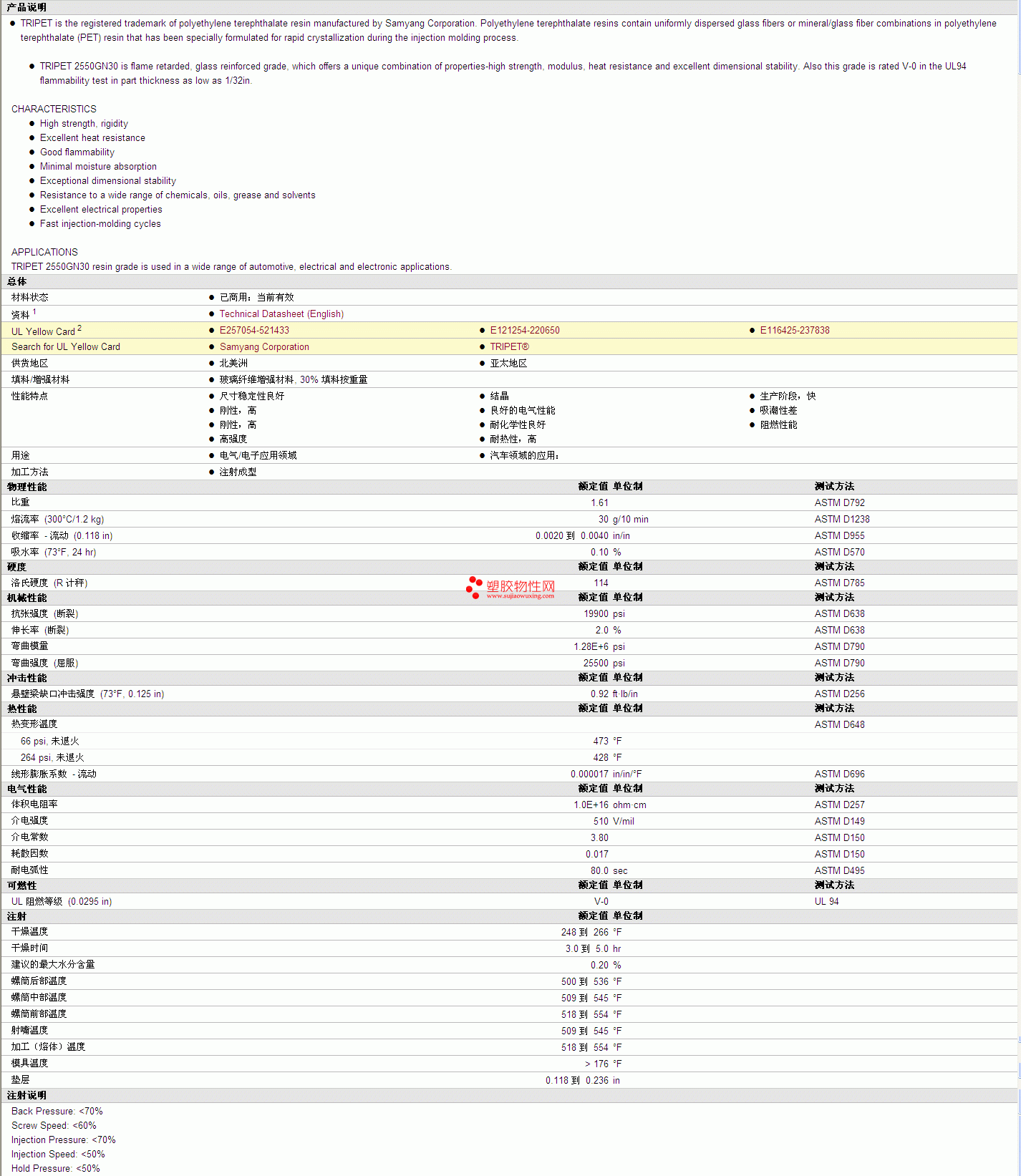Select the ASTM D955 test method cell
1021x1176 pixels.
tap(840, 536)
